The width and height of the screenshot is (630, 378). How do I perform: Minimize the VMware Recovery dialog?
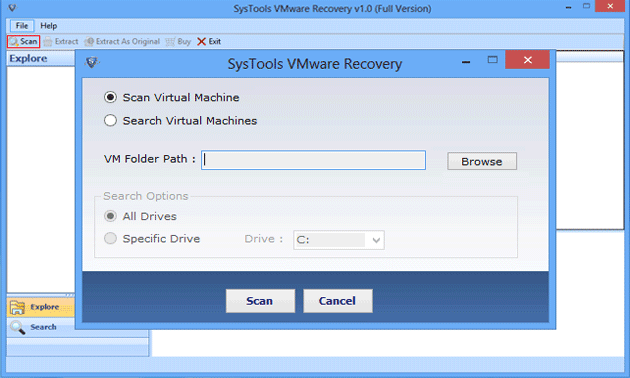(x=466, y=61)
